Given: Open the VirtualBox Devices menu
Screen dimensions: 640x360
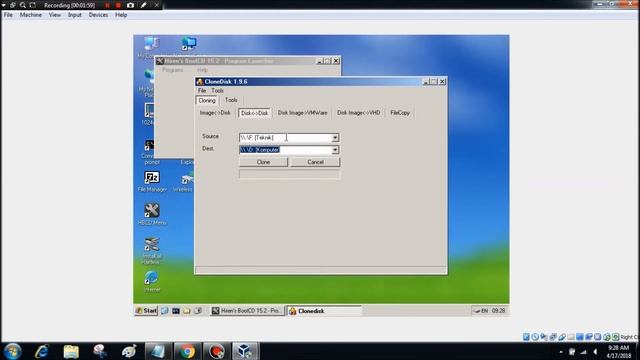Looking at the screenshot, I should pyautogui.click(x=98, y=15).
